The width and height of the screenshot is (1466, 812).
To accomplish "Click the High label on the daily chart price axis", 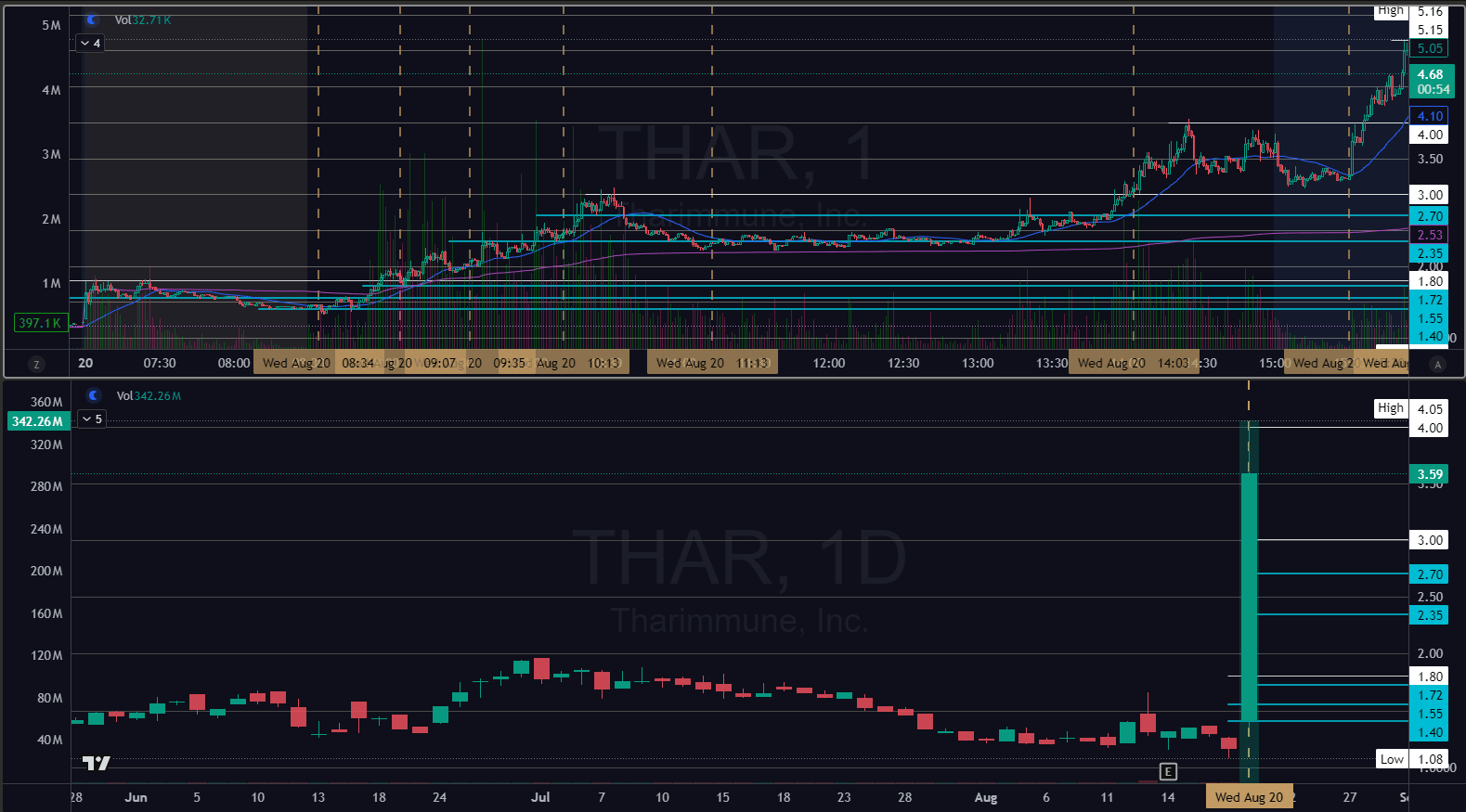I will (1391, 408).
